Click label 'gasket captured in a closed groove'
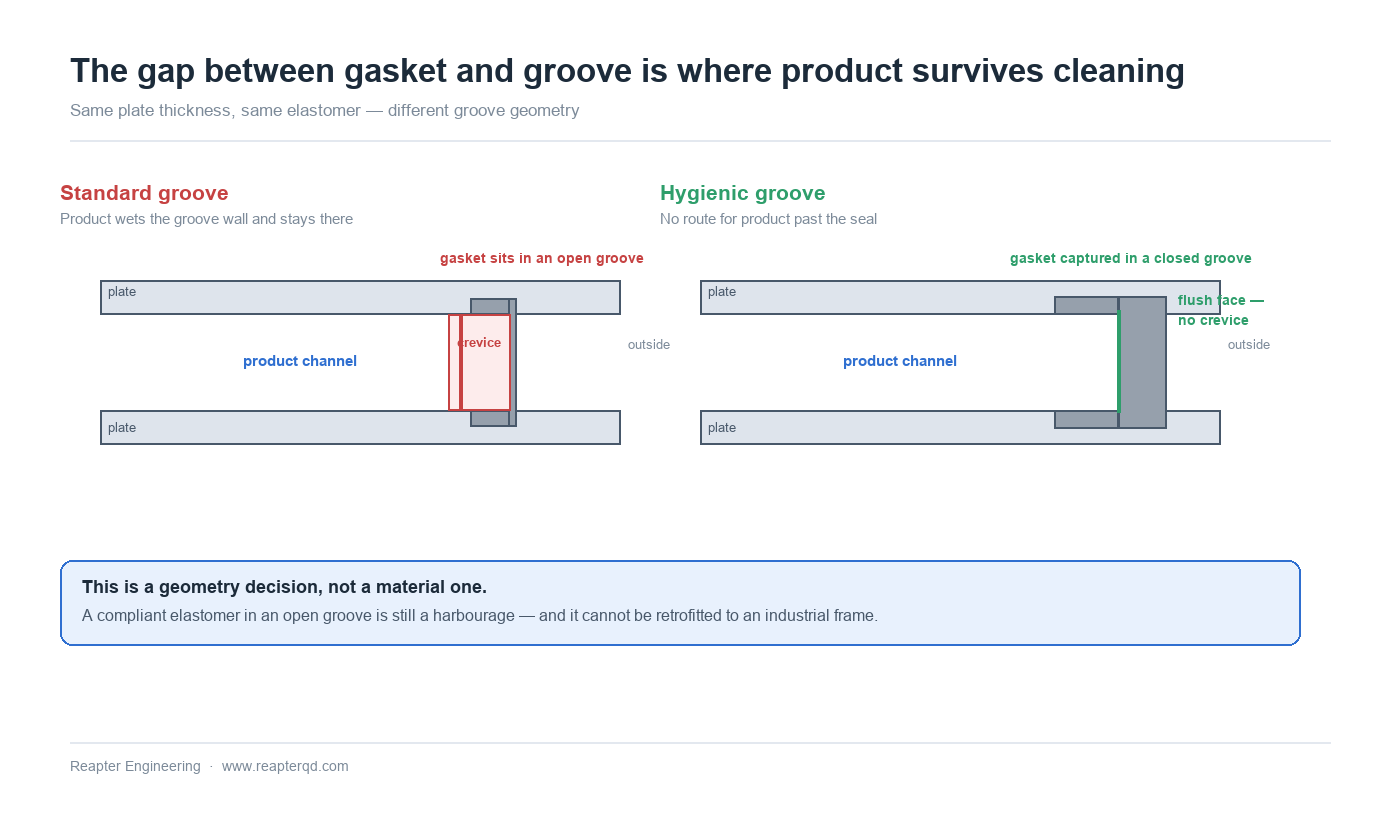This screenshot has height=820, width=1400. tap(1131, 259)
